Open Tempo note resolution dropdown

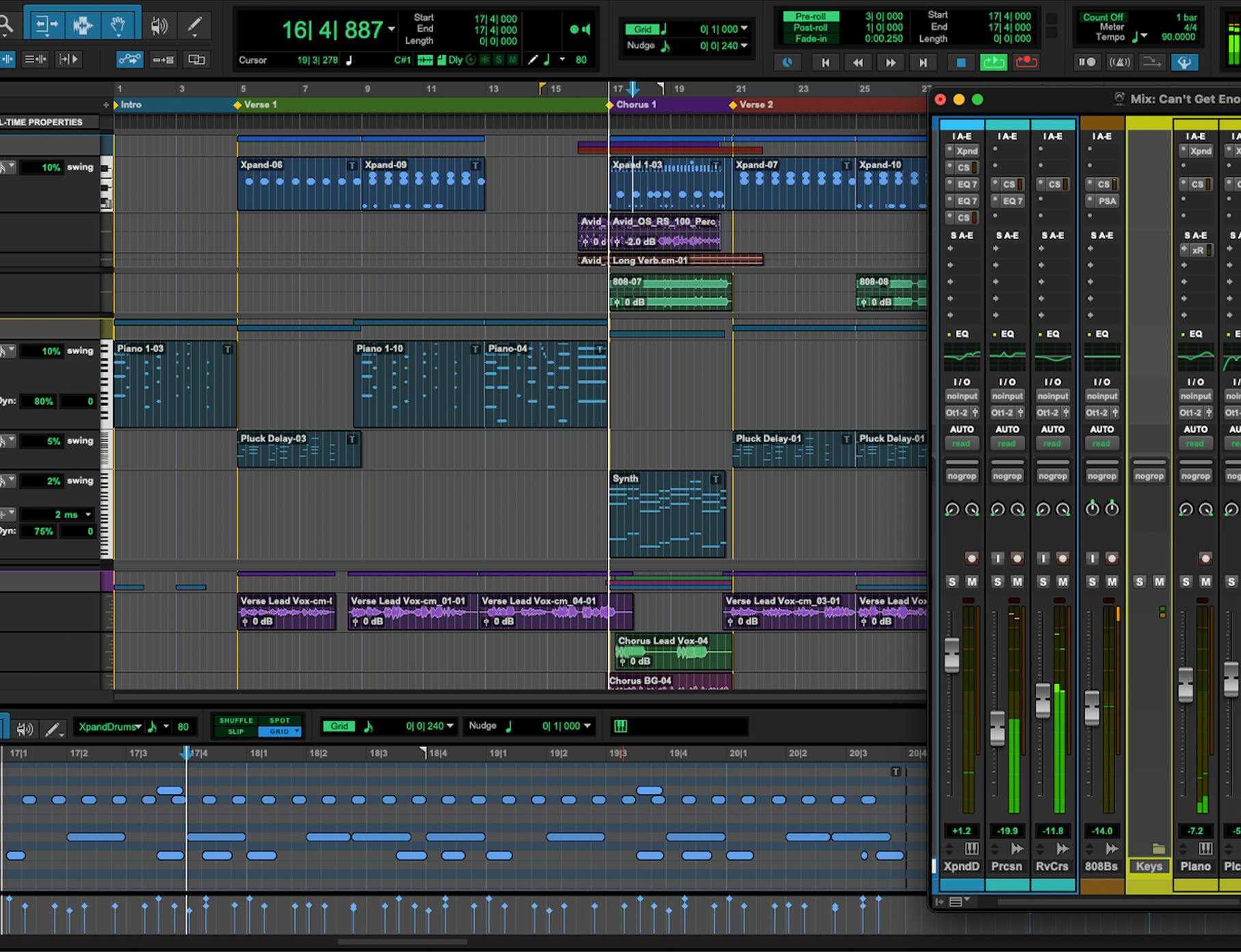coord(1144,37)
